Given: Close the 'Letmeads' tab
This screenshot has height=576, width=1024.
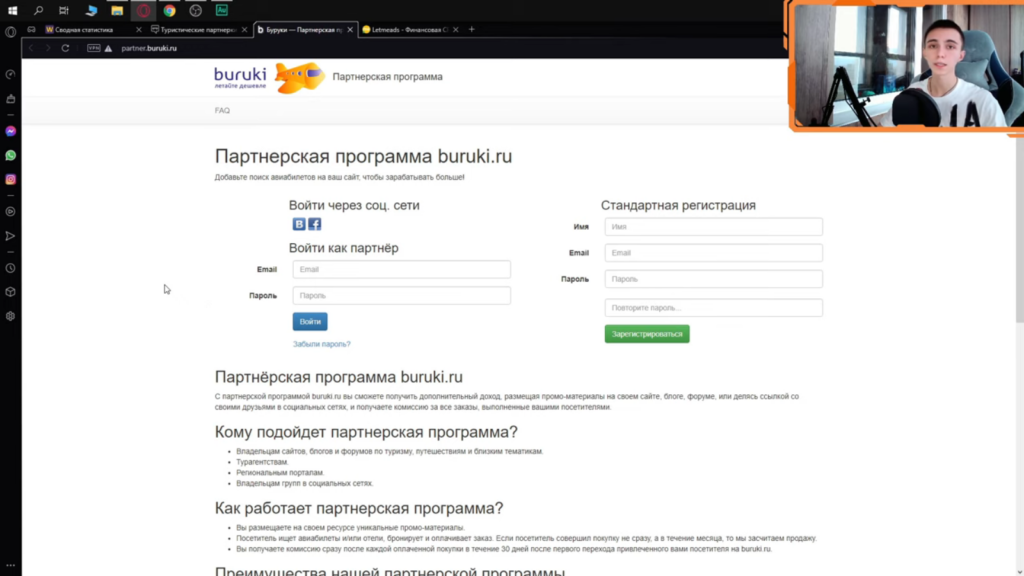Looking at the screenshot, I should [456, 29].
